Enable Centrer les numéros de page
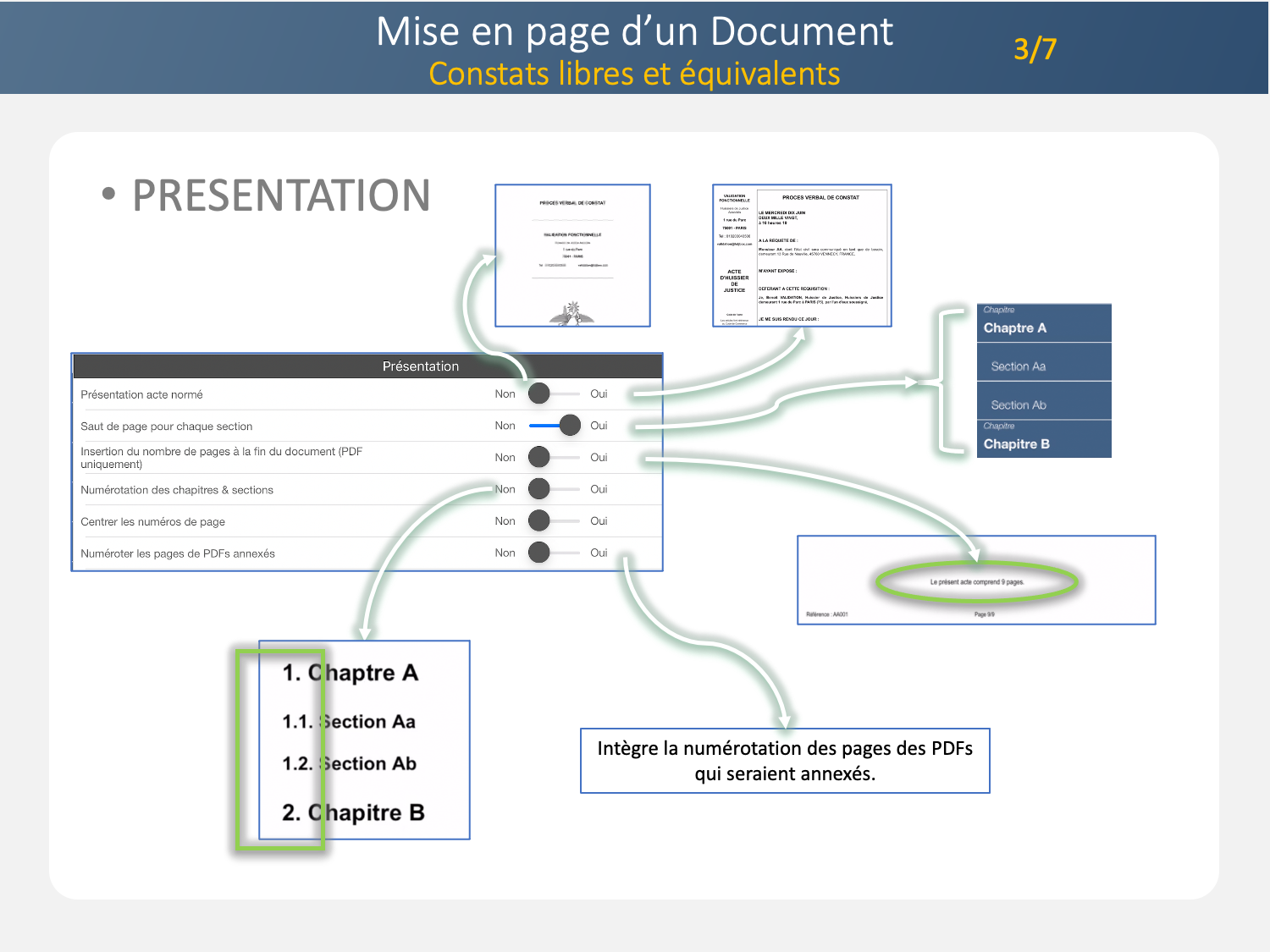This screenshot has width=1270, height=952. click(554, 521)
